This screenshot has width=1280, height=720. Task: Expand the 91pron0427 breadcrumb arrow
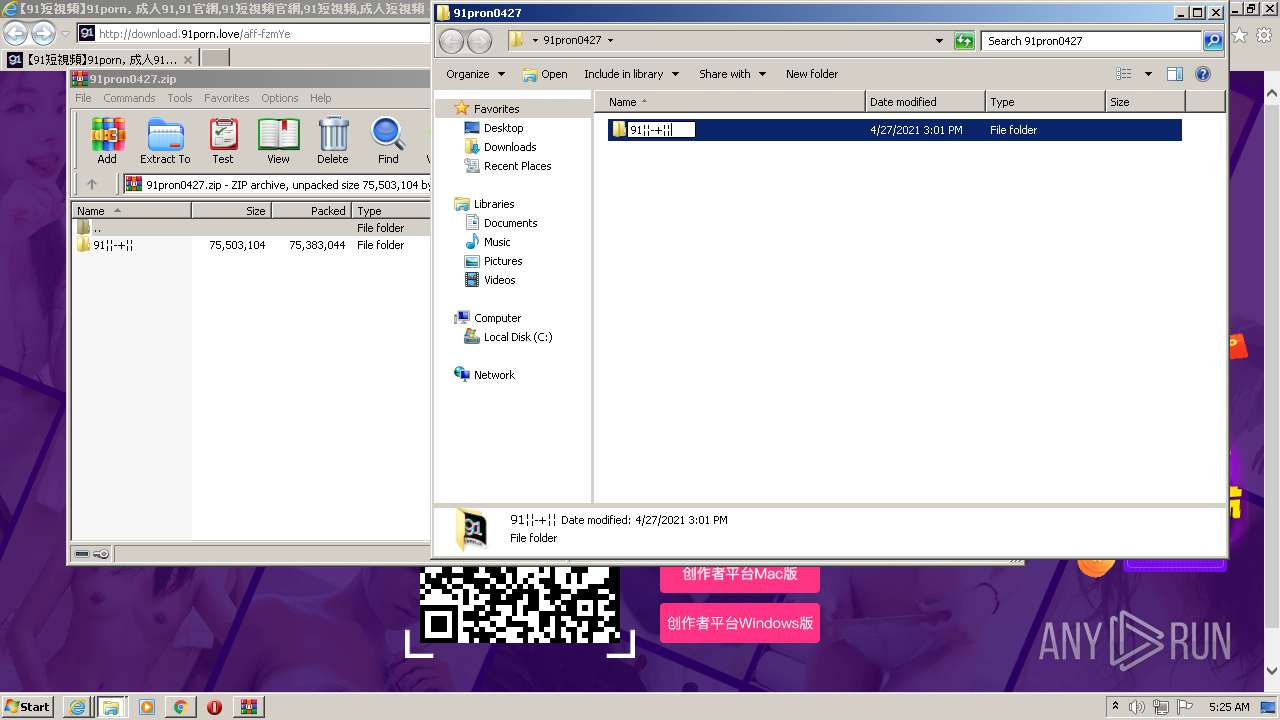coord(610,41)
